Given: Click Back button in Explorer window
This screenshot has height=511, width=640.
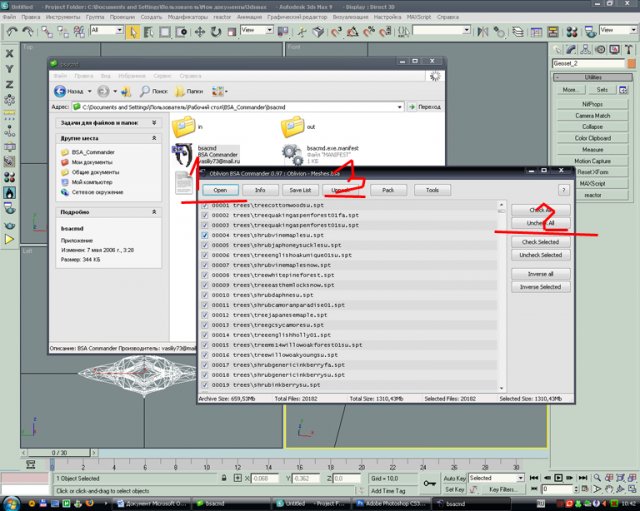Looking at the screenshot, I should click(68, 91).
